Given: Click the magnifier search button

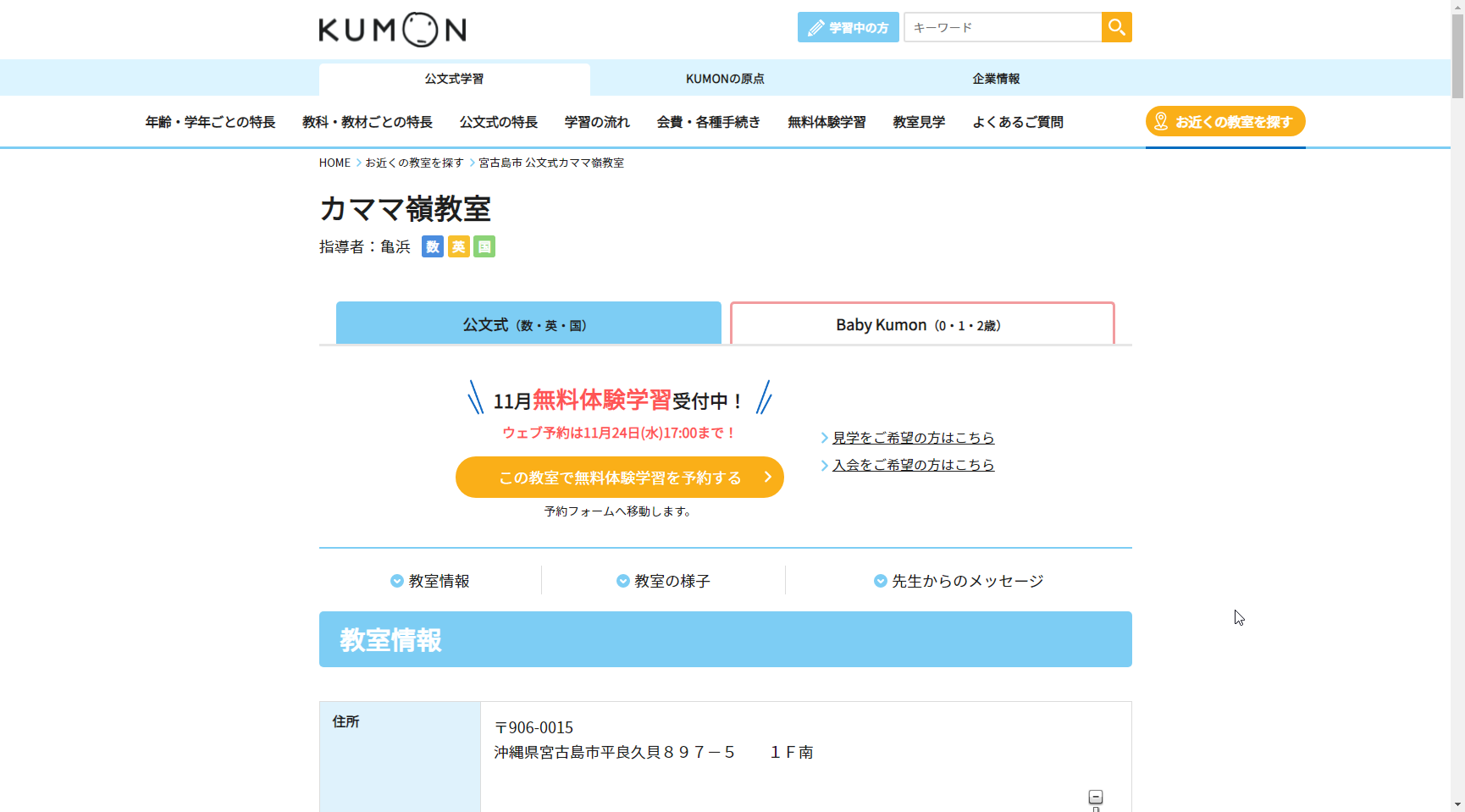Looking at the screenshot, I should click(1117, 27).
